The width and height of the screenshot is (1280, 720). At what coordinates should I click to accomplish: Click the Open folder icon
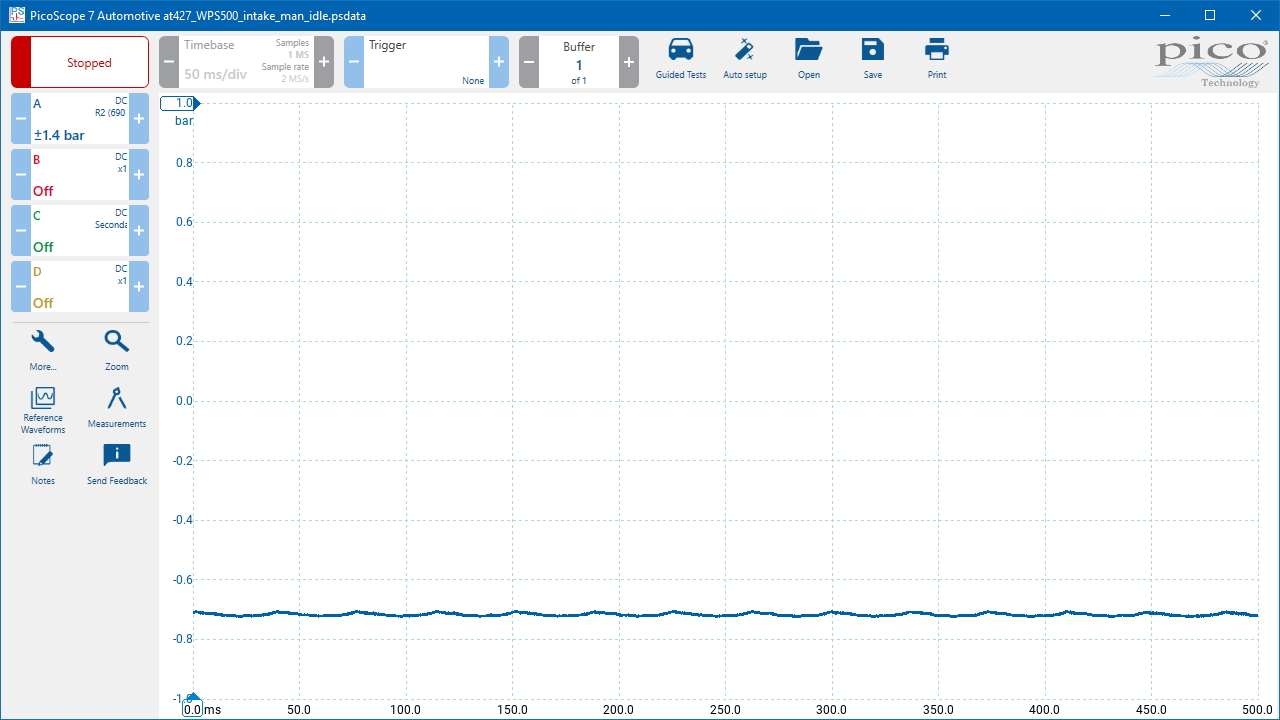click(808, 60)
